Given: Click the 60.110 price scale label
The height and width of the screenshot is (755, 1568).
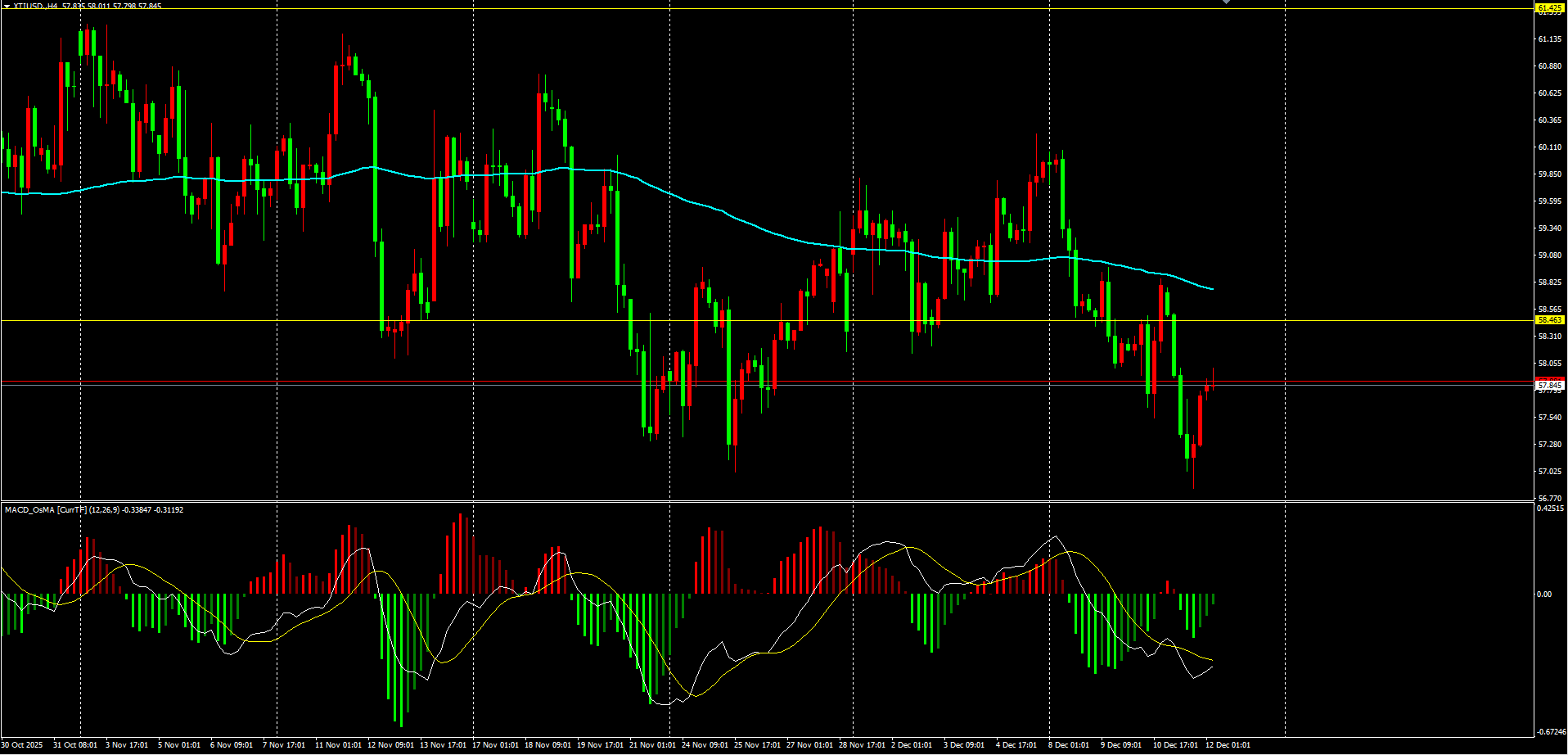Looking at the screenshot, I should click(1549, 147).
